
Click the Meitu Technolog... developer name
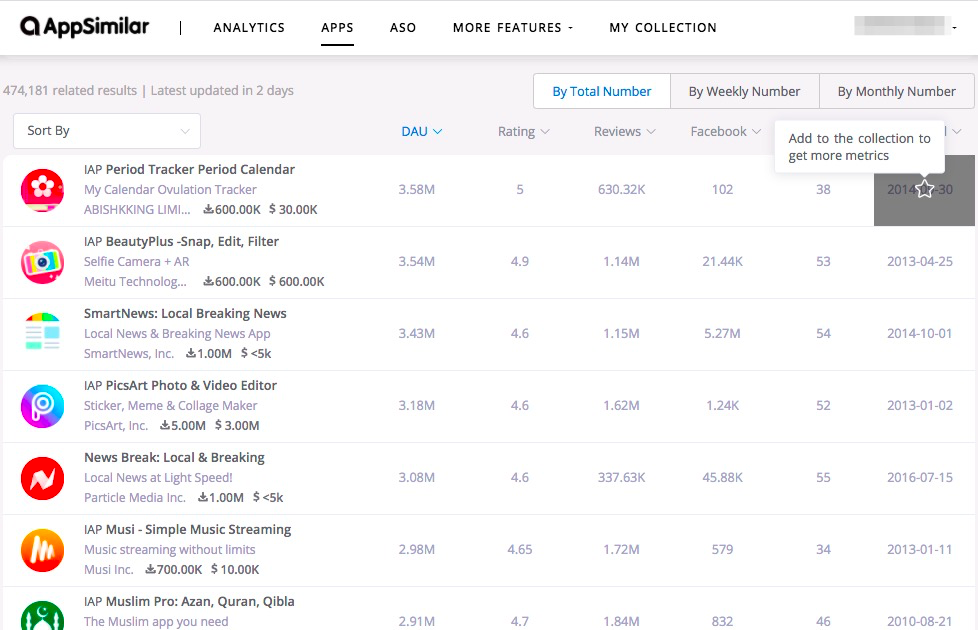point(135,282)
